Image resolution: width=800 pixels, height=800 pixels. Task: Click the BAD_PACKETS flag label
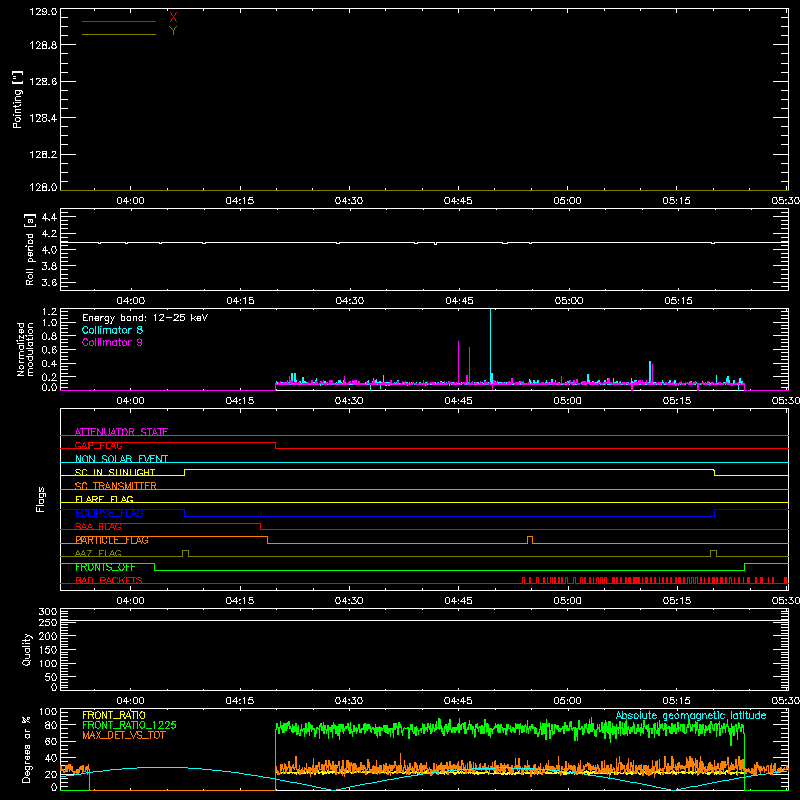pos(109,581)
